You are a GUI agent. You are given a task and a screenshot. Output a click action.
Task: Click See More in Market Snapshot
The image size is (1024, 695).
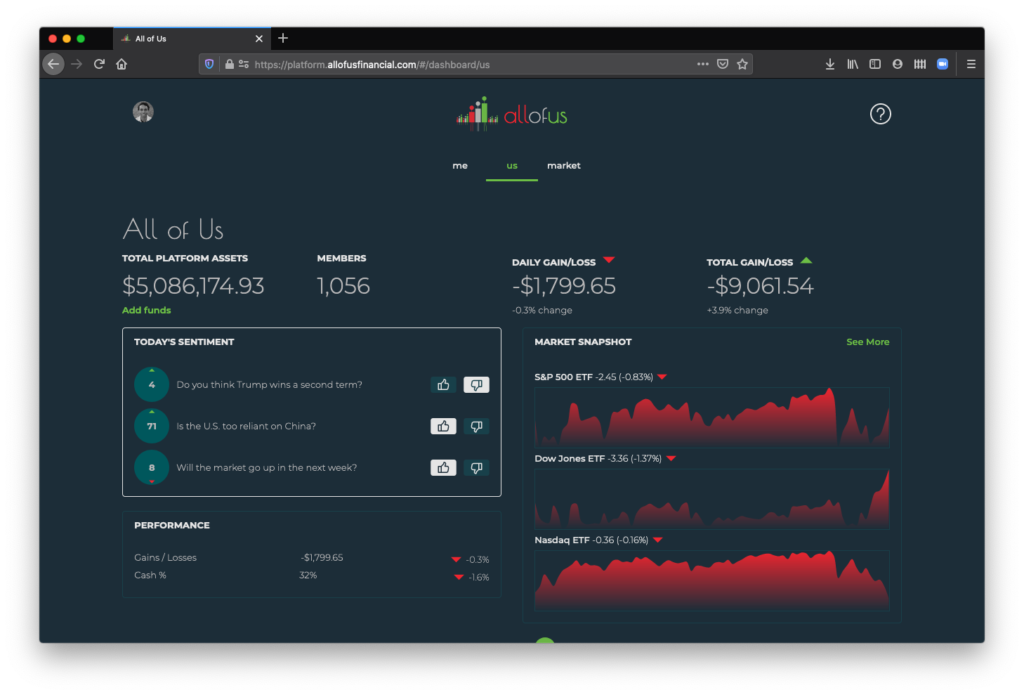click(x=867, y=342)
